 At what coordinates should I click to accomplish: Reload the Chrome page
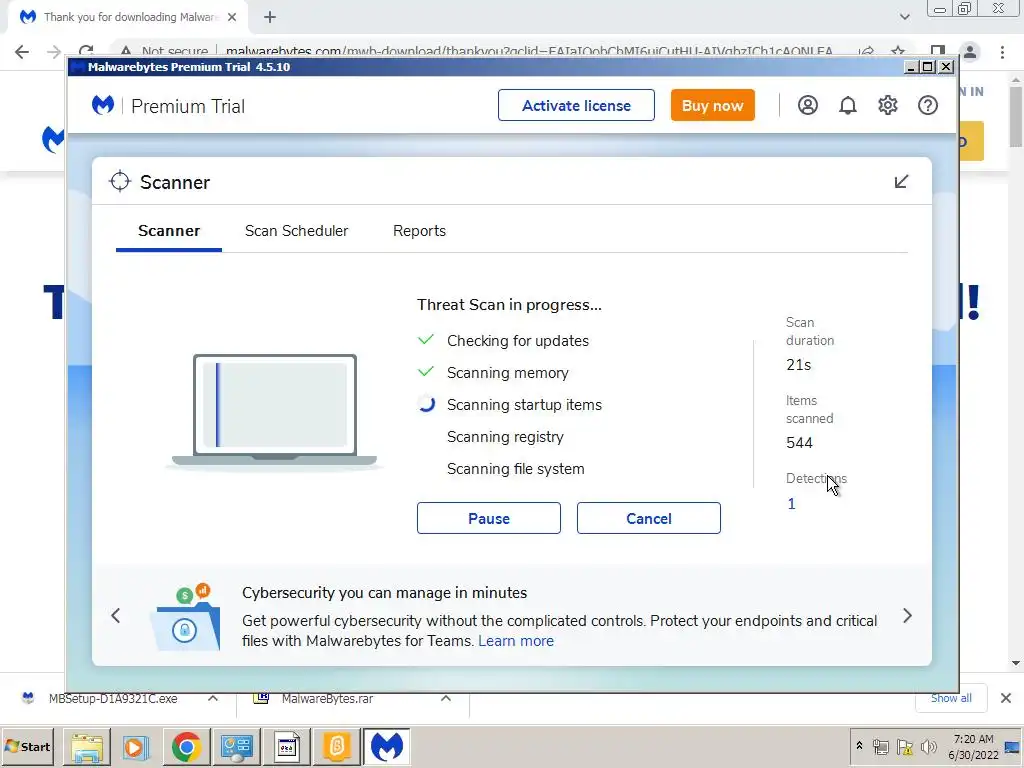tap(86, 50)
